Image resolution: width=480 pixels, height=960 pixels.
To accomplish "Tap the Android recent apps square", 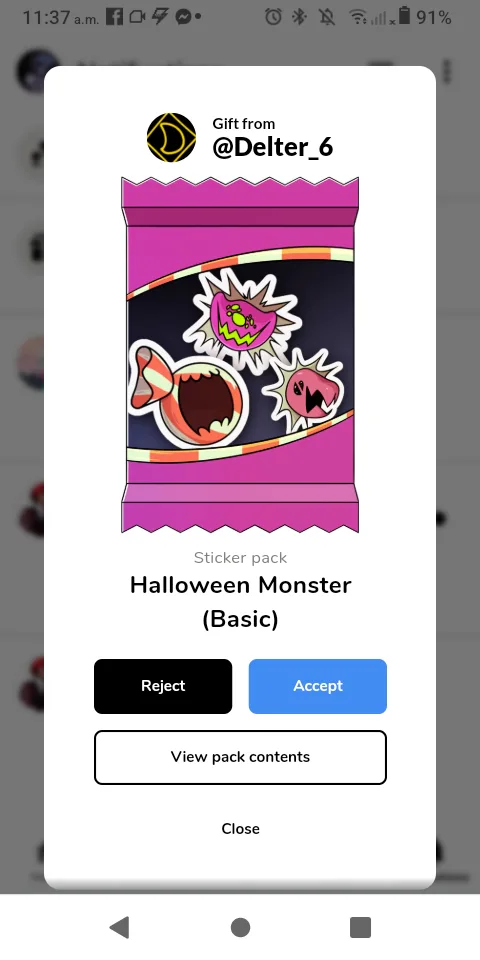I will point(361,928).
